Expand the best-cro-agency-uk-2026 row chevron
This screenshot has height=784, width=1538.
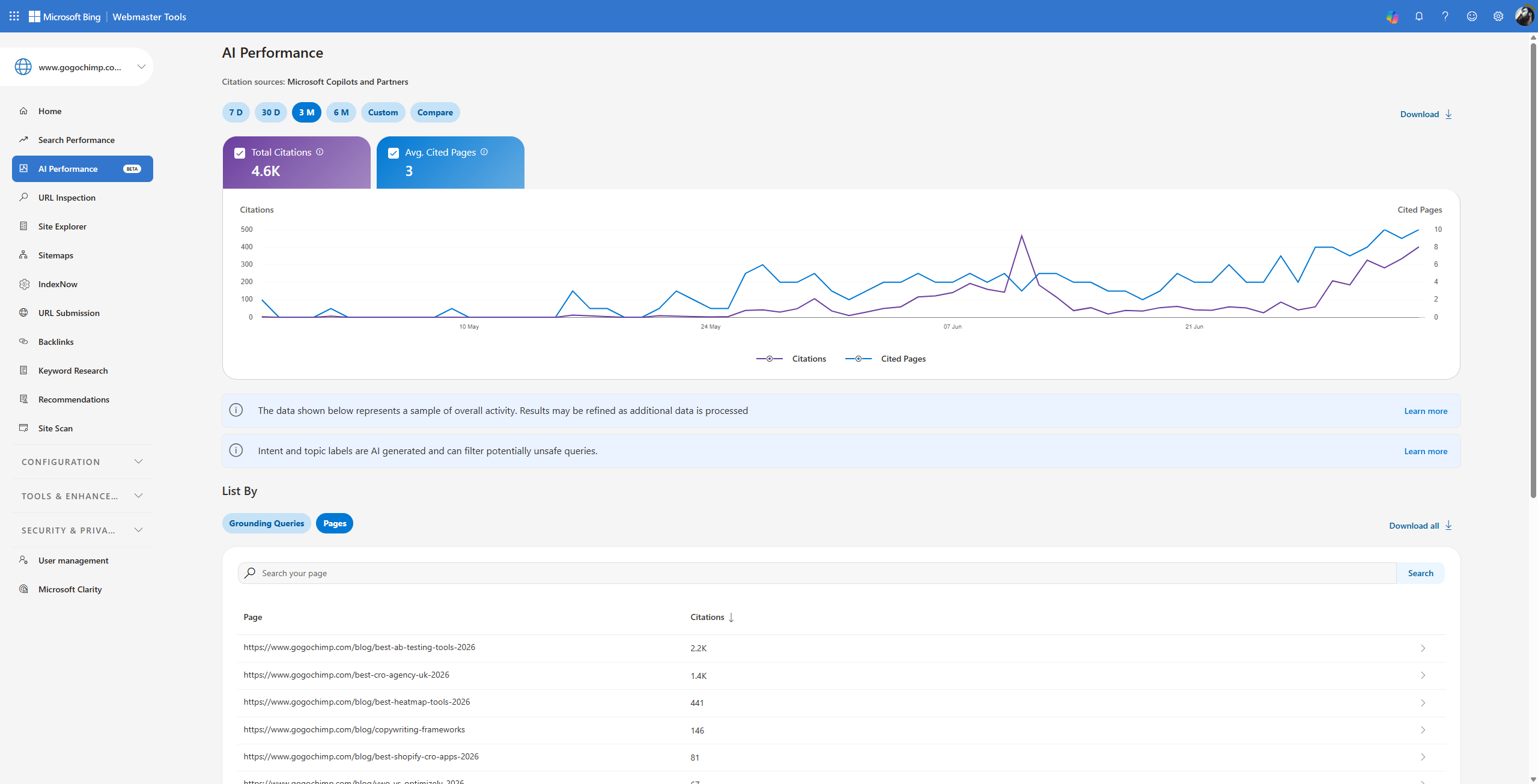coord(1423,675)
